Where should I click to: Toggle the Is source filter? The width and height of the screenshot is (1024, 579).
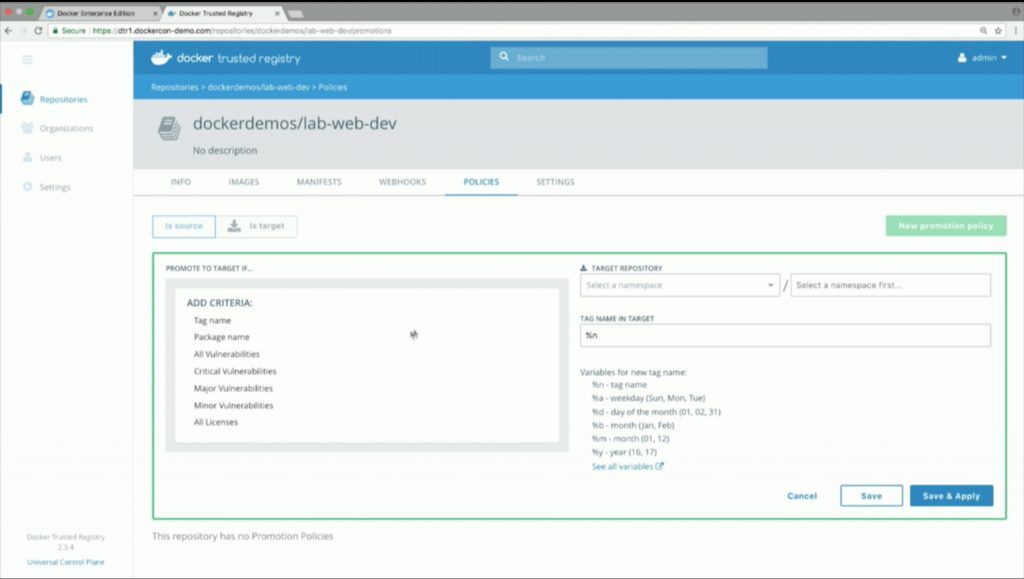coord(184,226)
